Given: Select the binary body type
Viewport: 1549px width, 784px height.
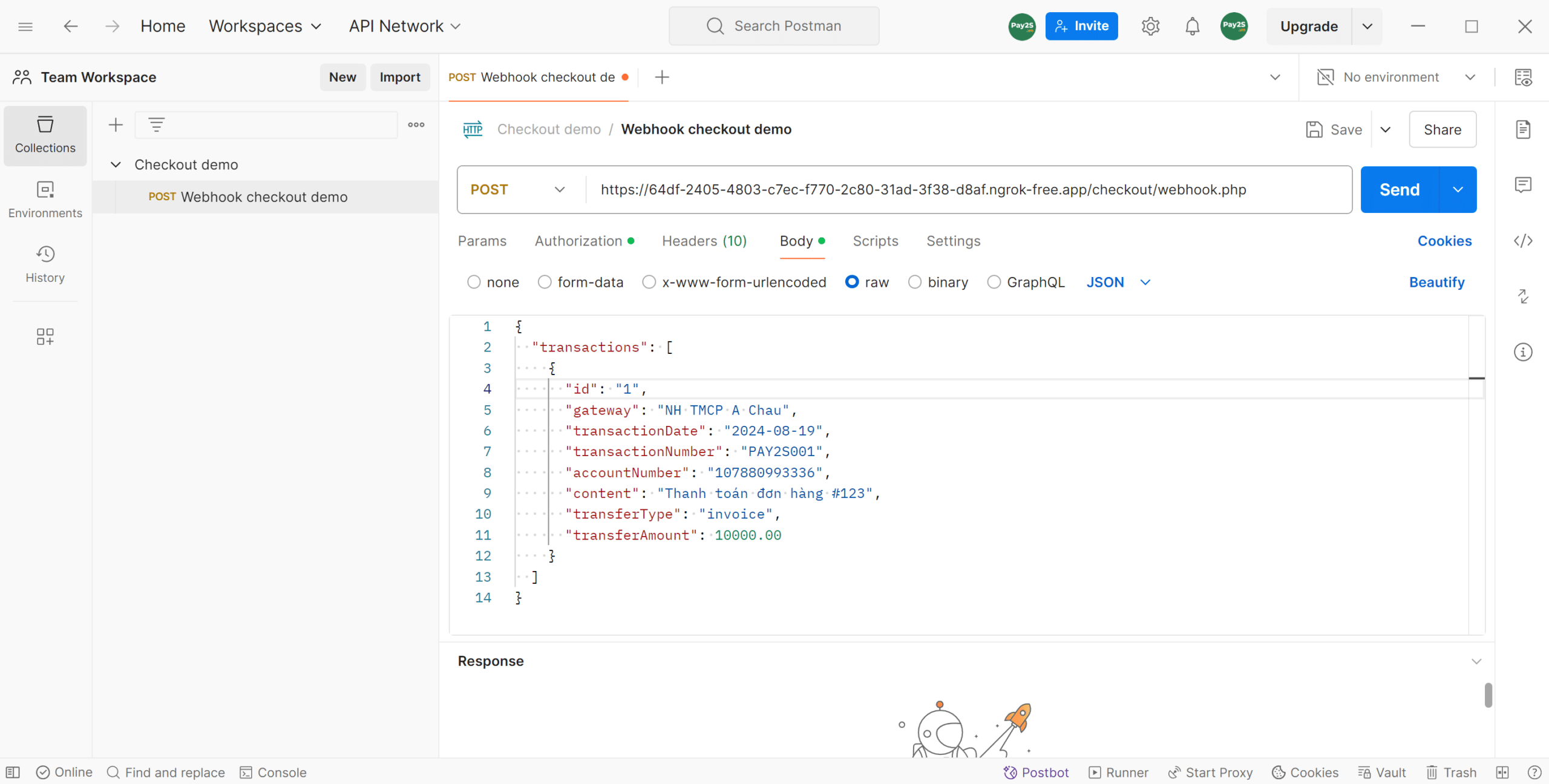Looking at the screenshot, I should click(915, 283).
